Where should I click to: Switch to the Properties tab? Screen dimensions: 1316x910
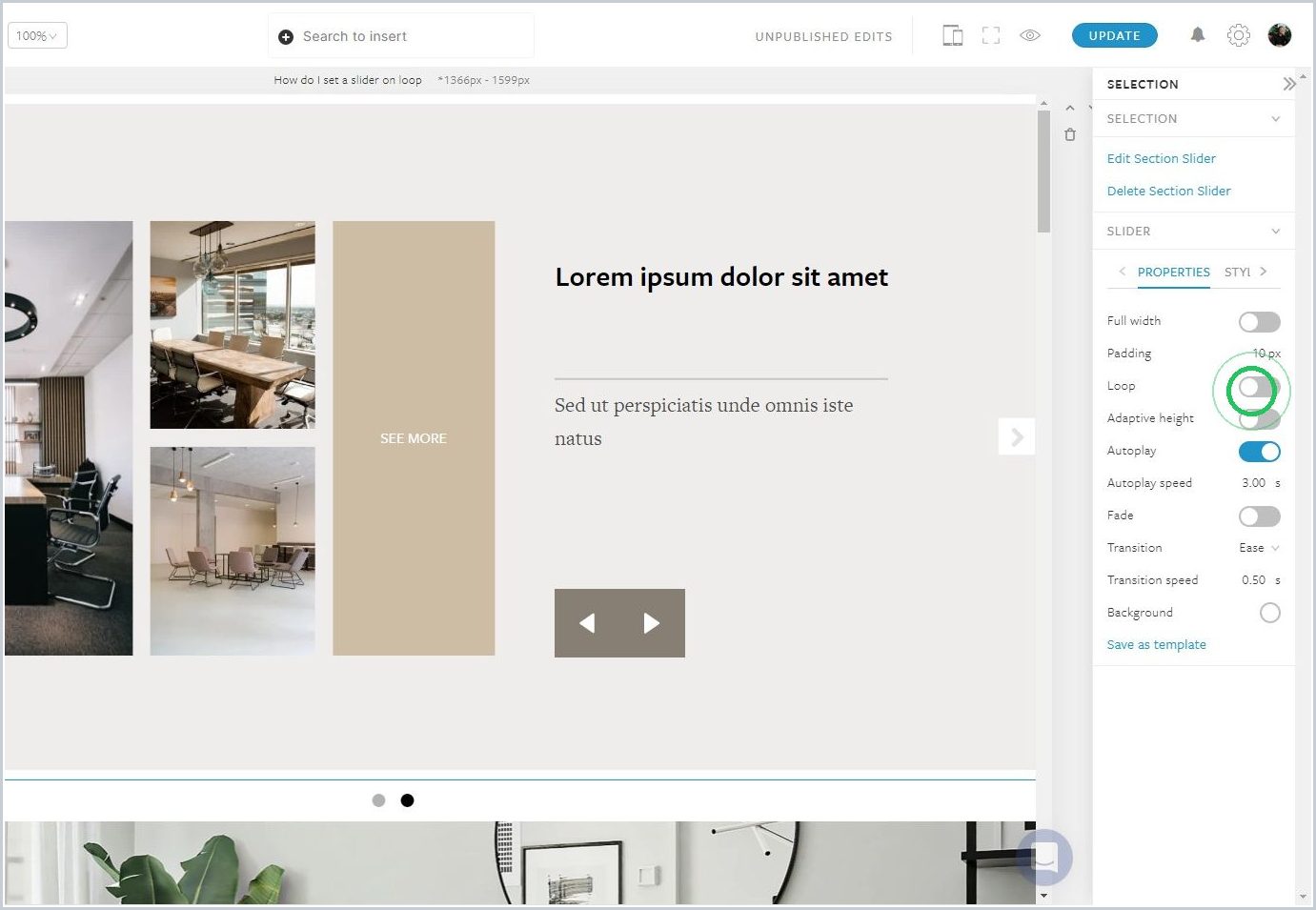(x=1174, y=273)
